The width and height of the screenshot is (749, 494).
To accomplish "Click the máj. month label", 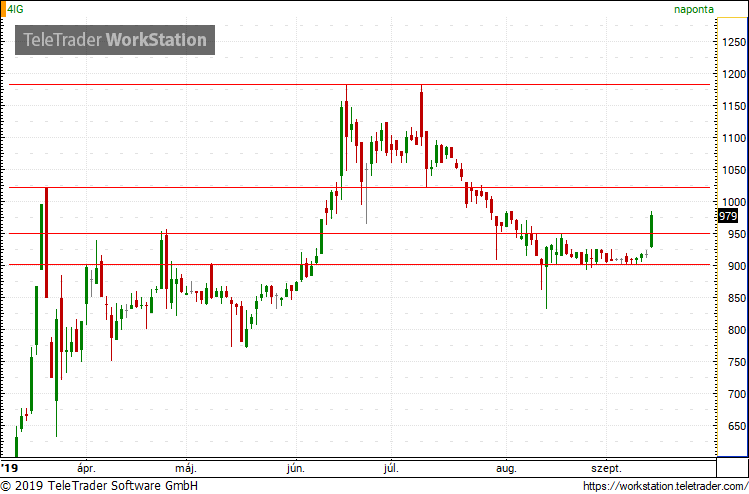I will click(x=187, y=468).
